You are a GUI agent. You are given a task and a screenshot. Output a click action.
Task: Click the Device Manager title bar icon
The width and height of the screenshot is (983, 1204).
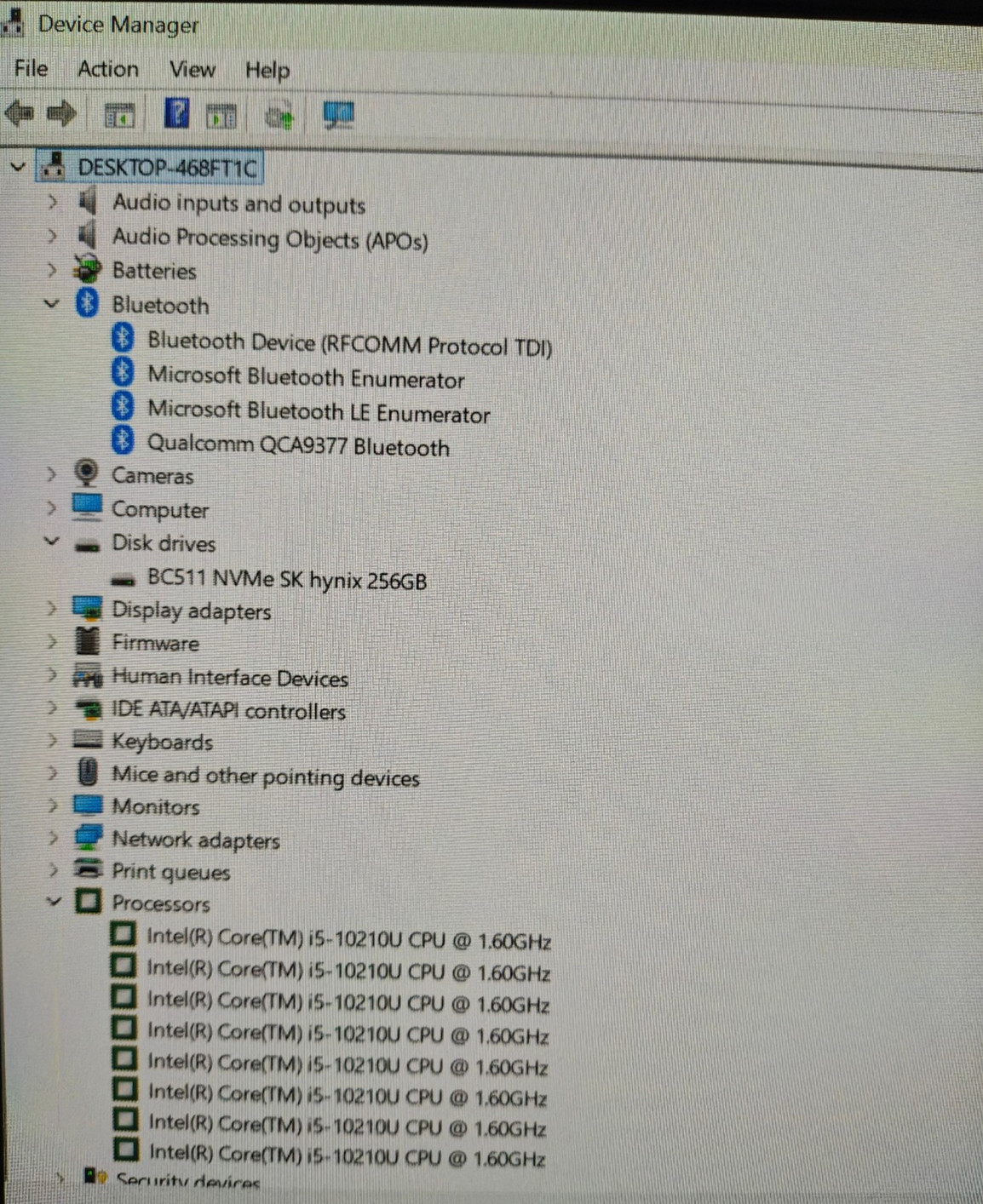coord(12,24)
